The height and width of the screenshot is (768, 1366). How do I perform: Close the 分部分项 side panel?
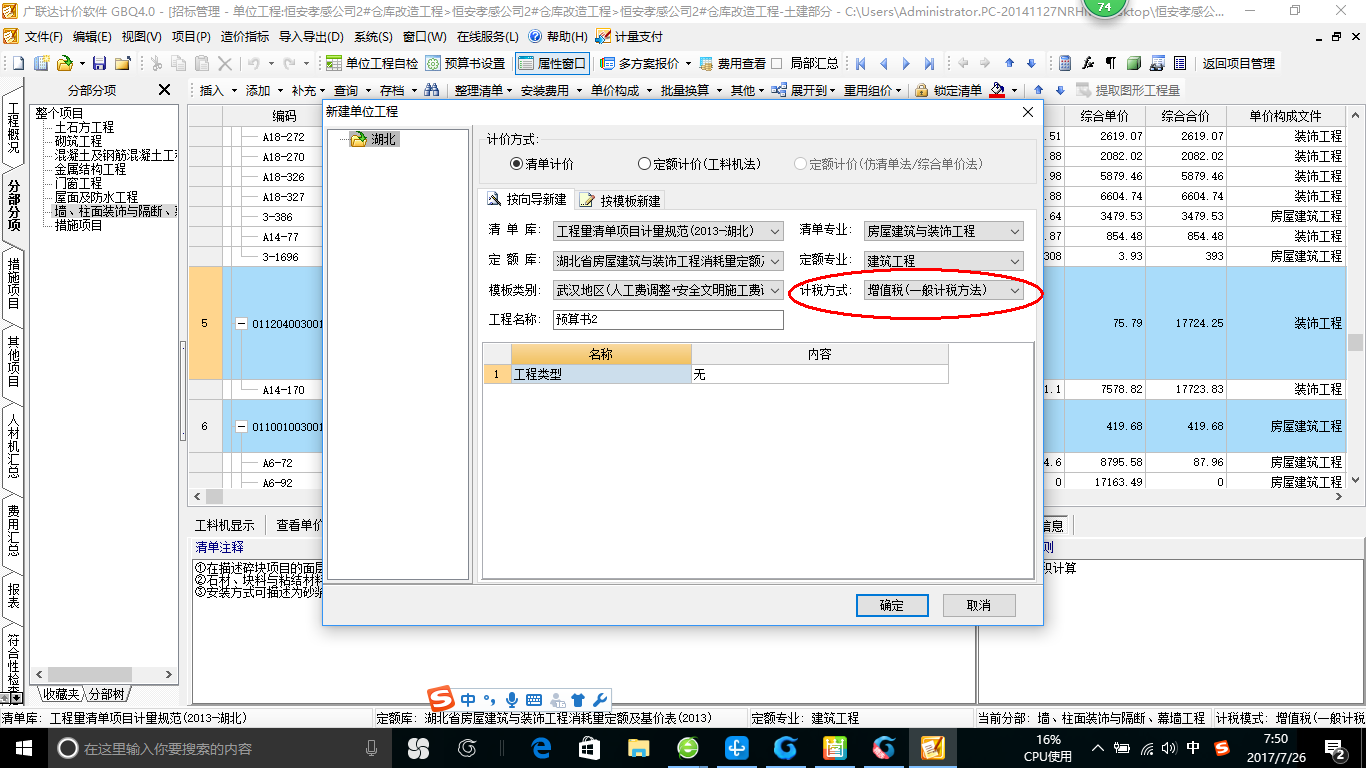[164, 90]
